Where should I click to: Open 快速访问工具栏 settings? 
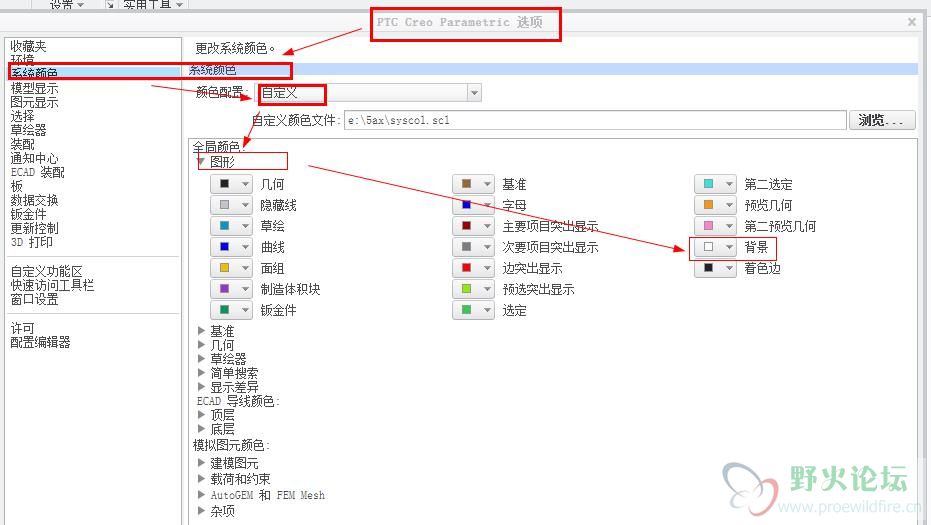tap(52, 285)
